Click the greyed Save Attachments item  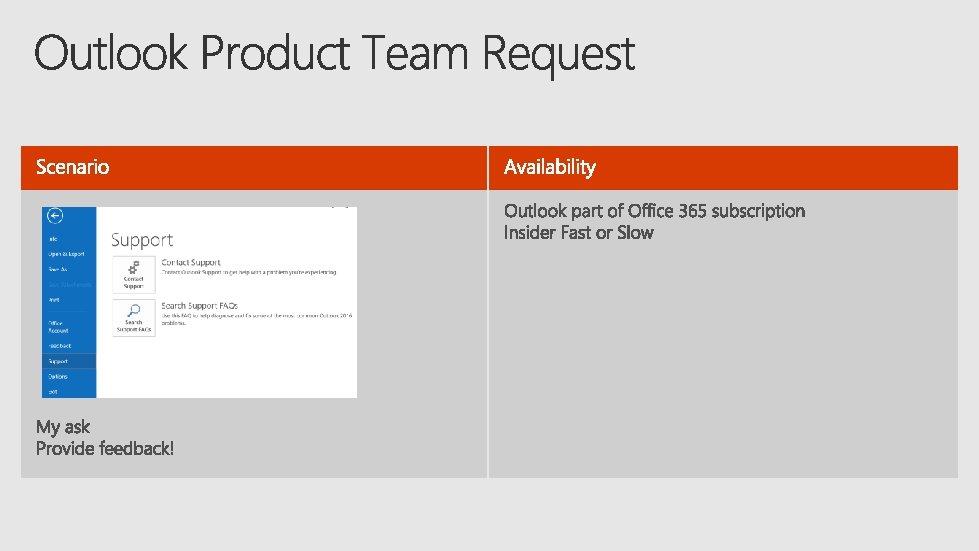click(69, 285)
